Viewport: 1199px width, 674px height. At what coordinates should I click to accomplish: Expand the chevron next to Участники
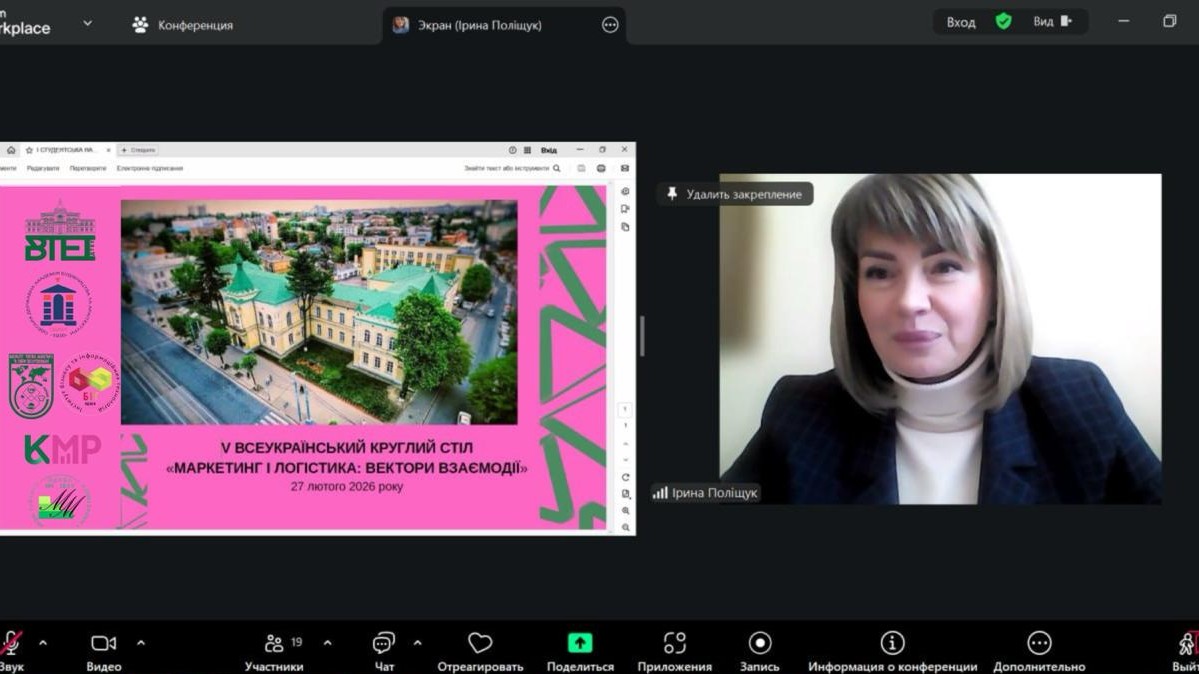327,643
